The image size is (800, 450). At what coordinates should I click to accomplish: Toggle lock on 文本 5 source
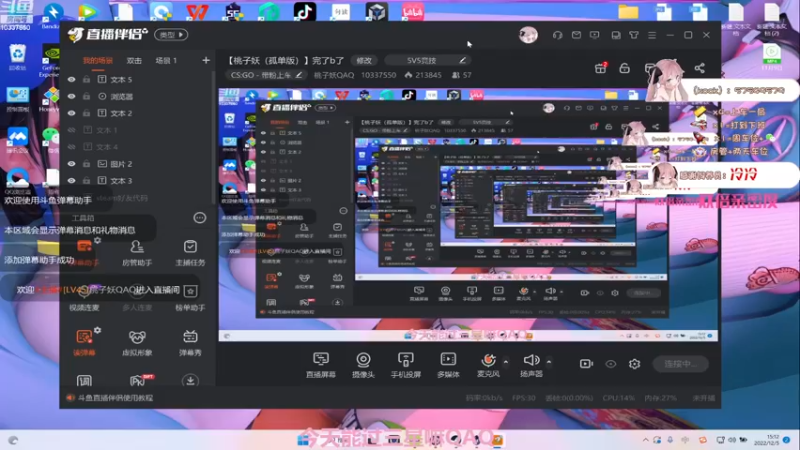pos(87,80)
